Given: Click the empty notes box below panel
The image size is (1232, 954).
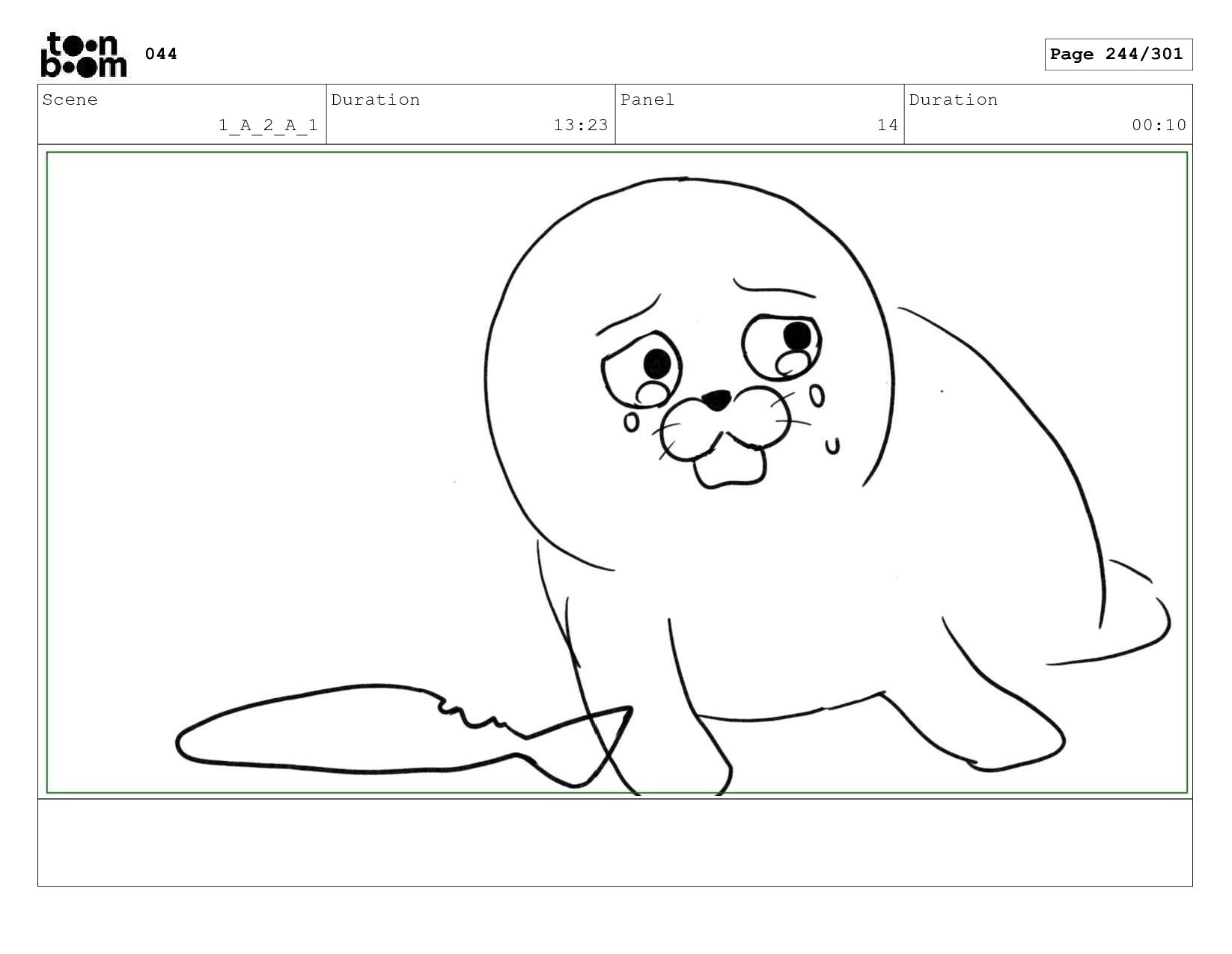Looking at the screenshot, I should (x=615, y=843).
